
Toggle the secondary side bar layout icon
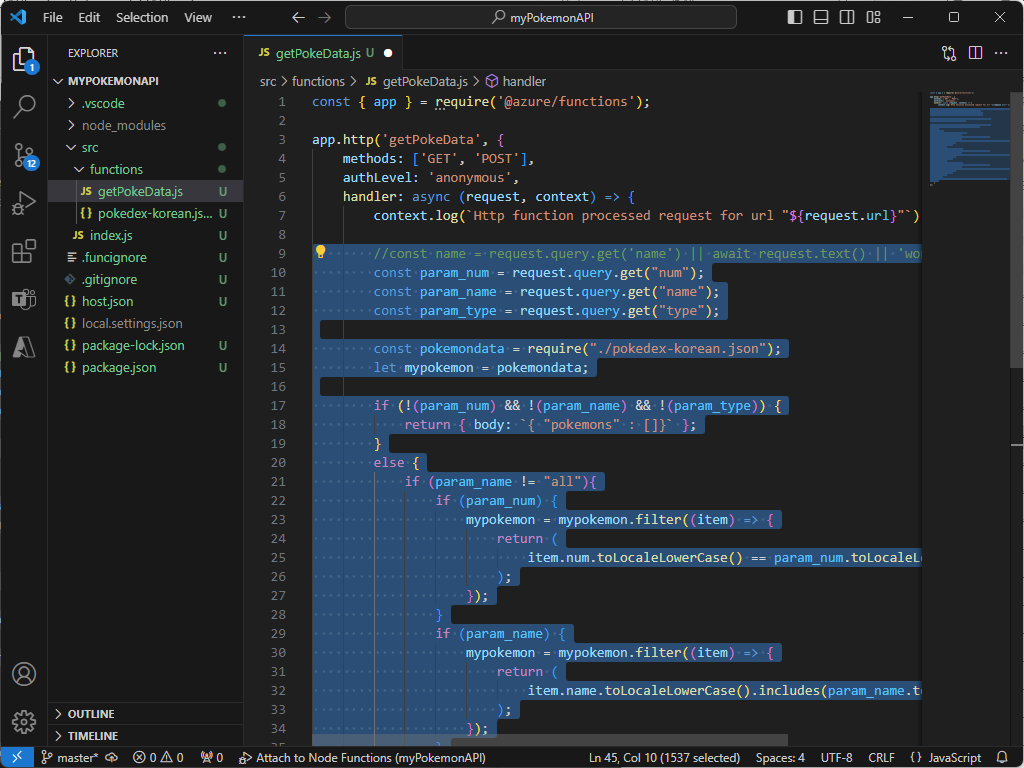(847, 18)
